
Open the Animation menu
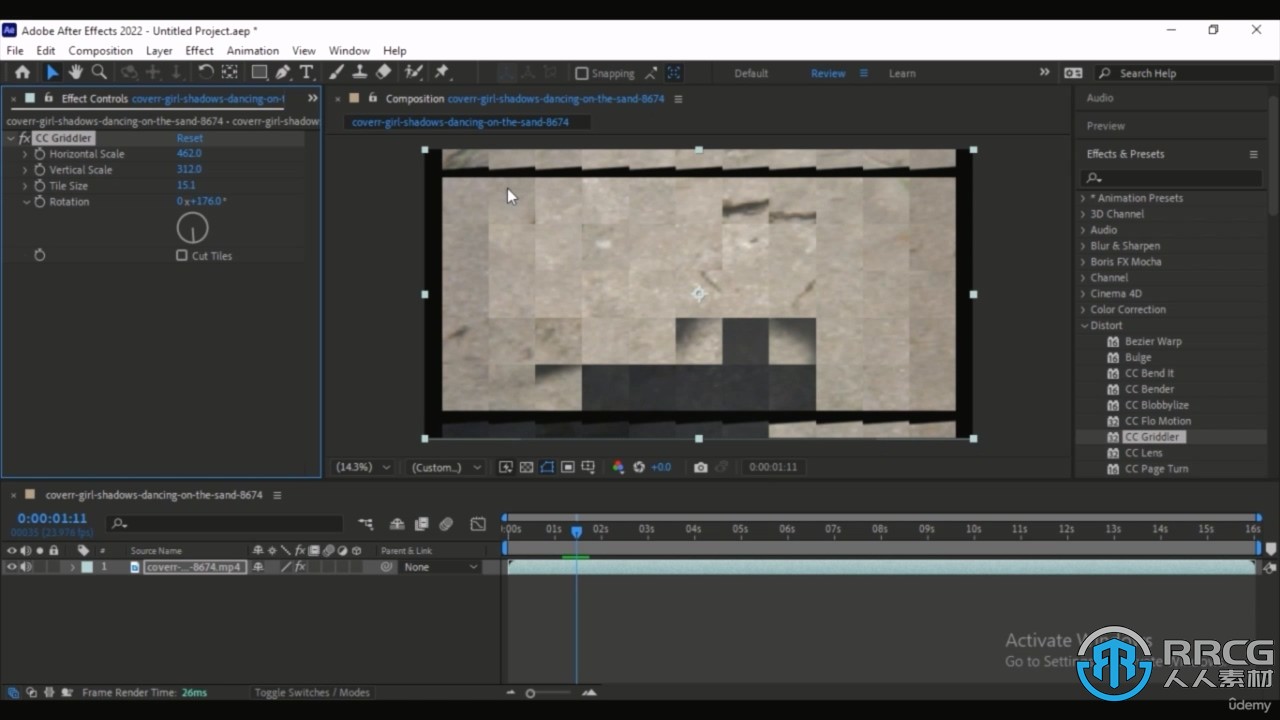click(x=253, y=50)
